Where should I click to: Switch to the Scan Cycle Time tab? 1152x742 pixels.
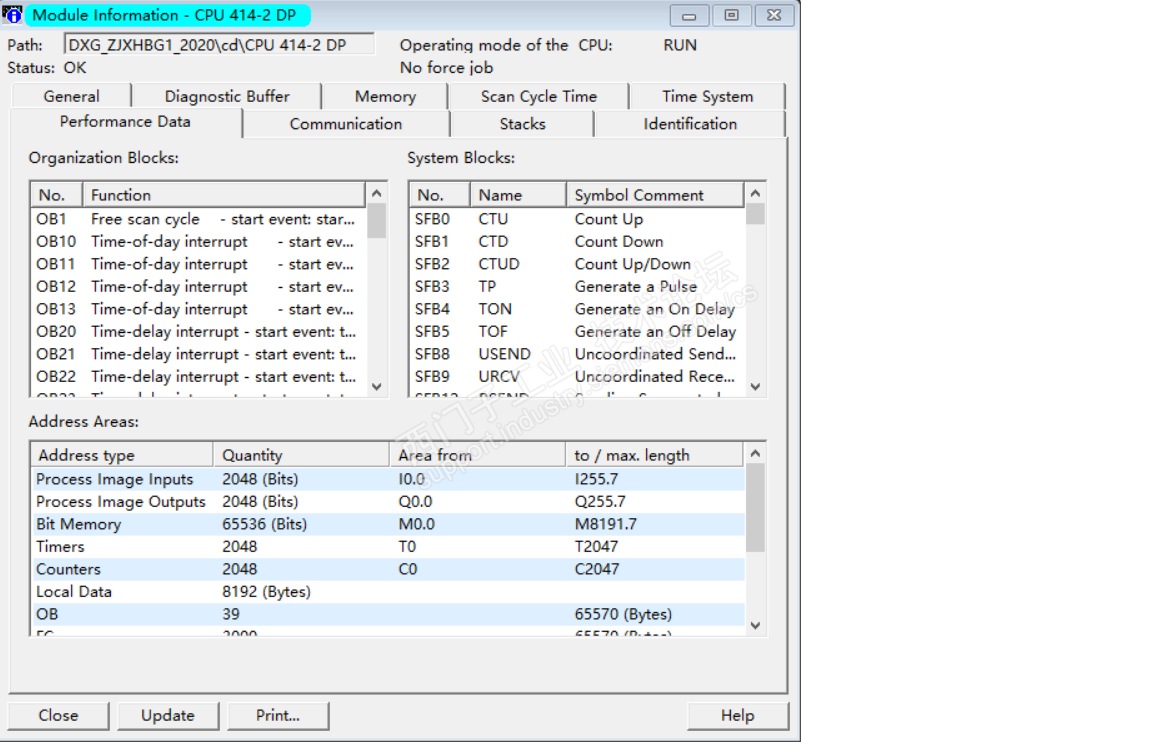pos(538,97)
